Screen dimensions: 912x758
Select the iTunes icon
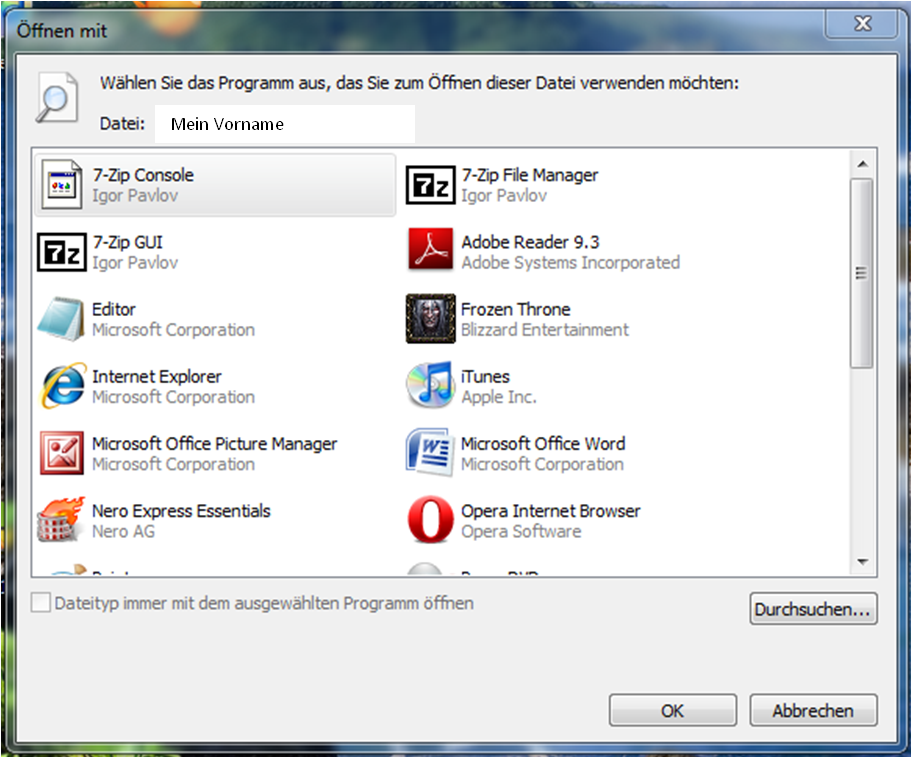pyautogui.click(x=430, y=385)
